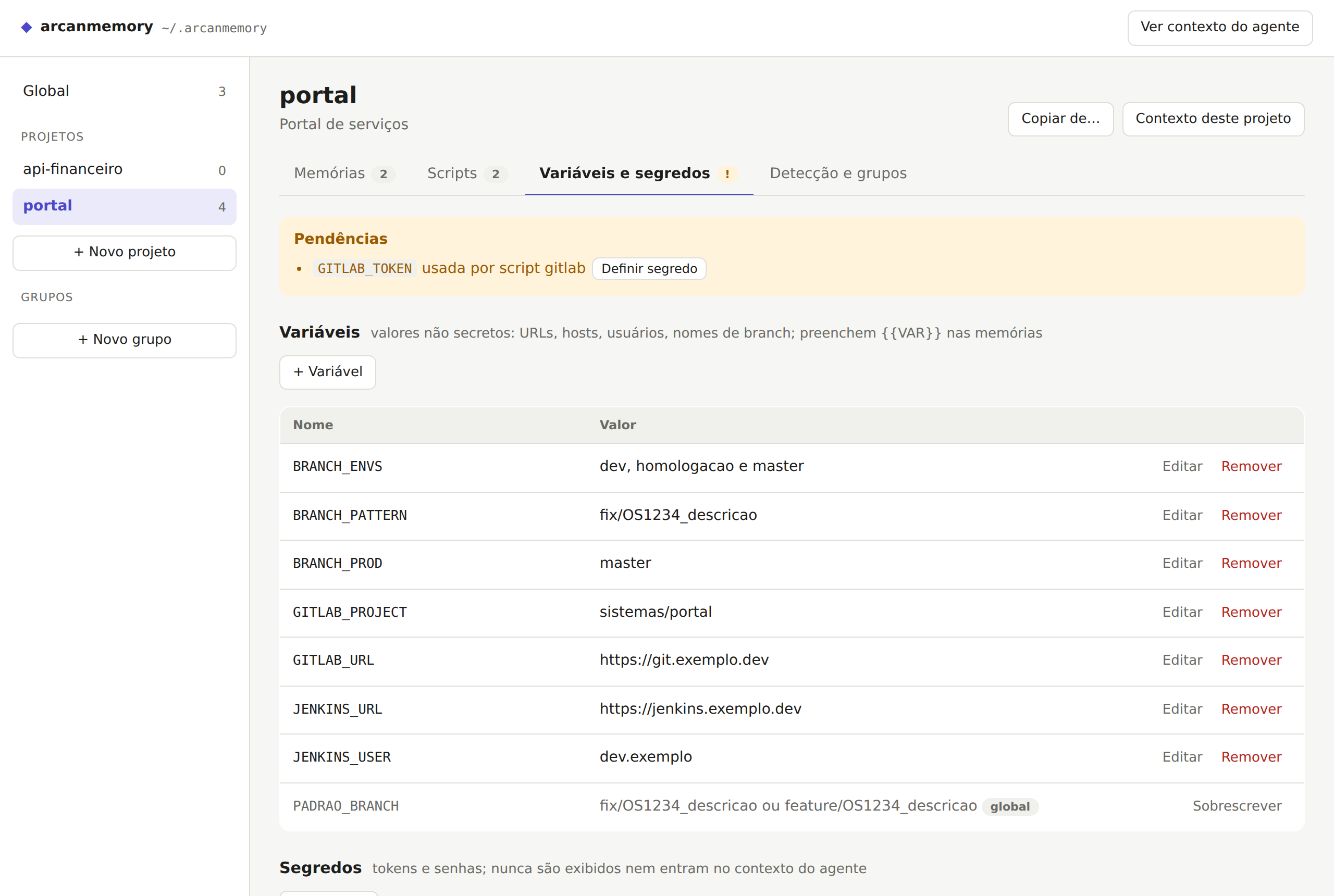Edit the GITLAB_PROJECT variable
This screenshot has width=1334, height=896.
[x=1182, y=613]
